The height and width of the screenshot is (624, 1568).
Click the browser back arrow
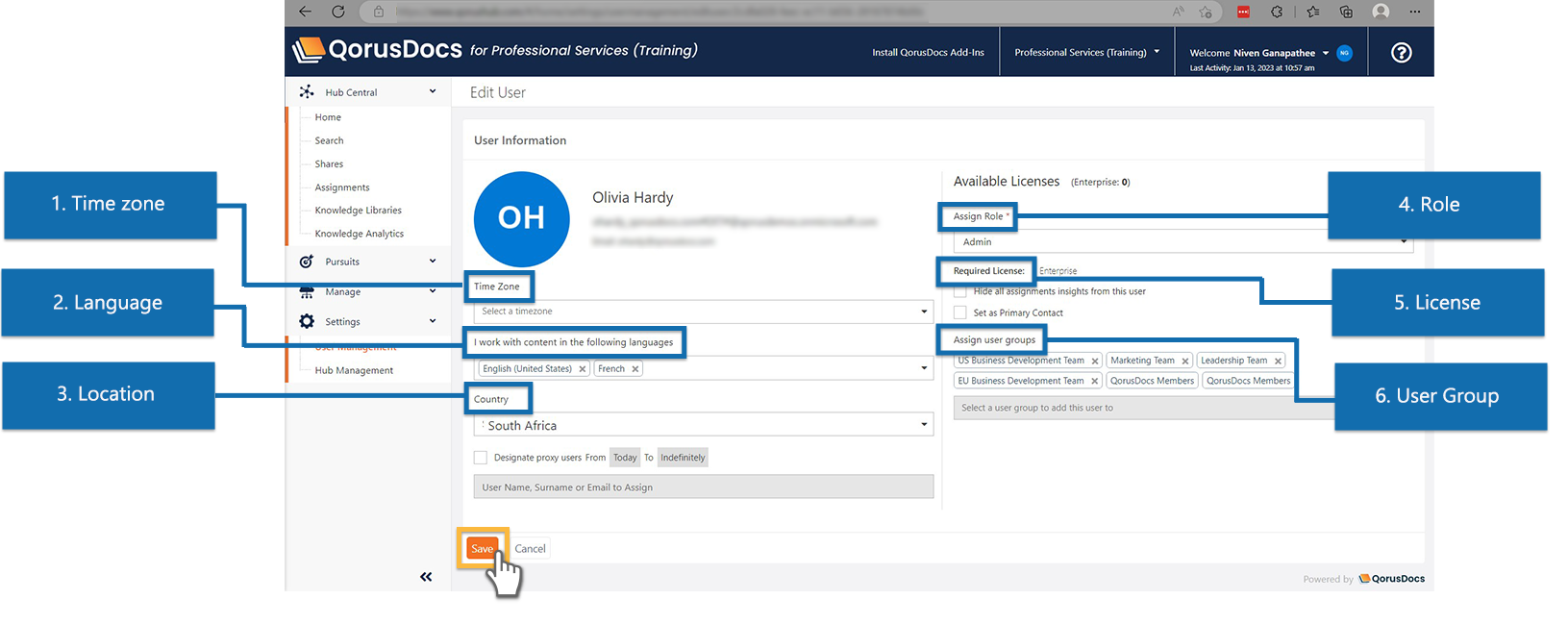coord(305,12)
